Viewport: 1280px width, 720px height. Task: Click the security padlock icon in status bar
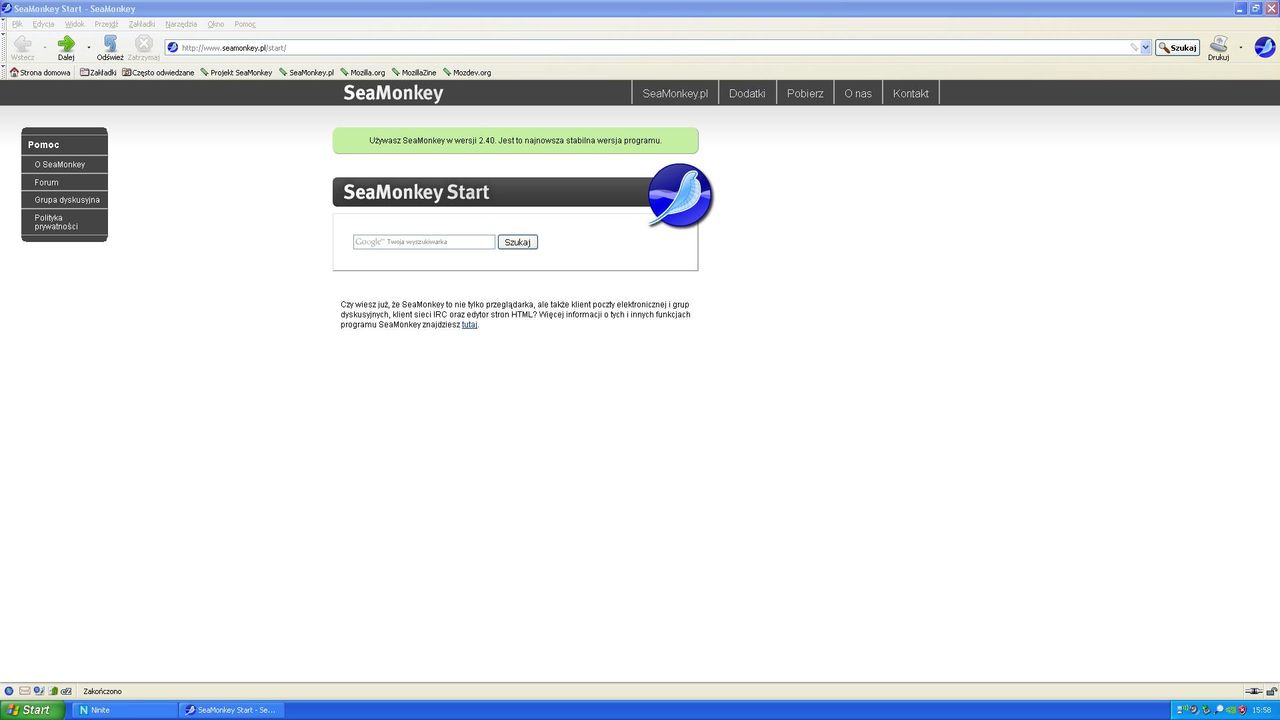click(x=1270, y=691)
